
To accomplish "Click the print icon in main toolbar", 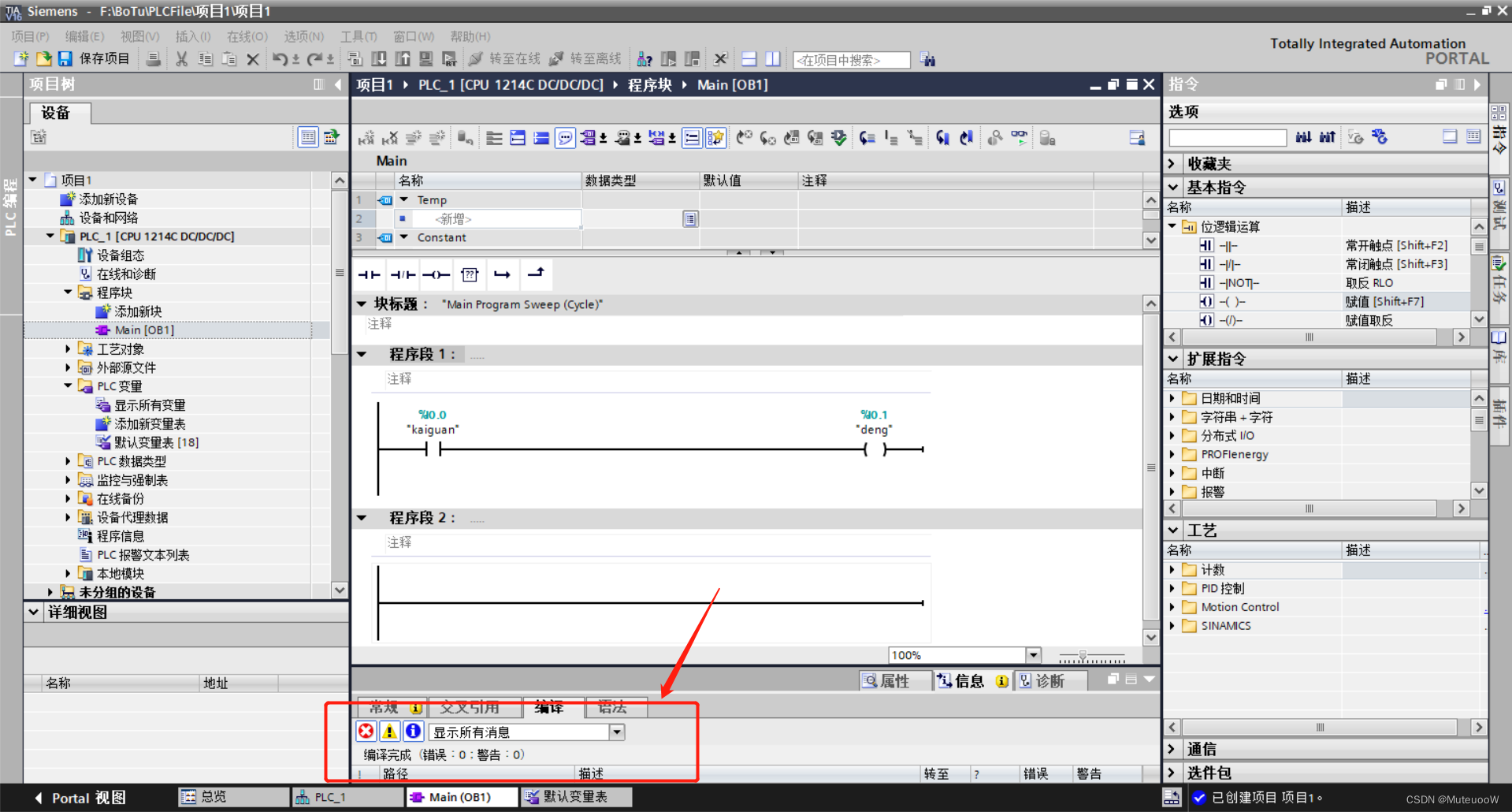I will tap(154, 59).
